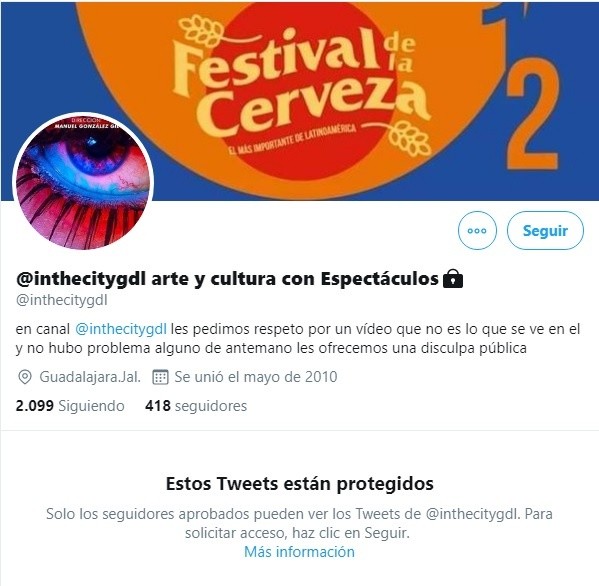View the 418 seguidores list
This screenshot has width=599, height=586.
pyautogui.click(x=196, y=406)
